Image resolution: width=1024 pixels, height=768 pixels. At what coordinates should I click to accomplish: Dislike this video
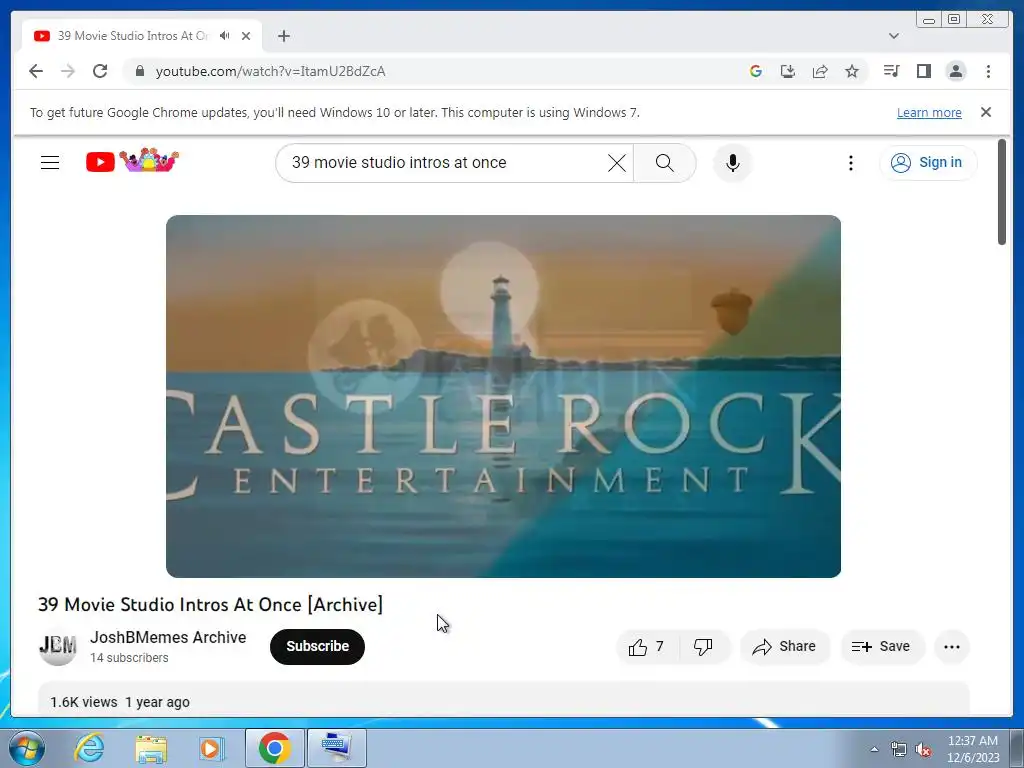[x=703, y=647]
